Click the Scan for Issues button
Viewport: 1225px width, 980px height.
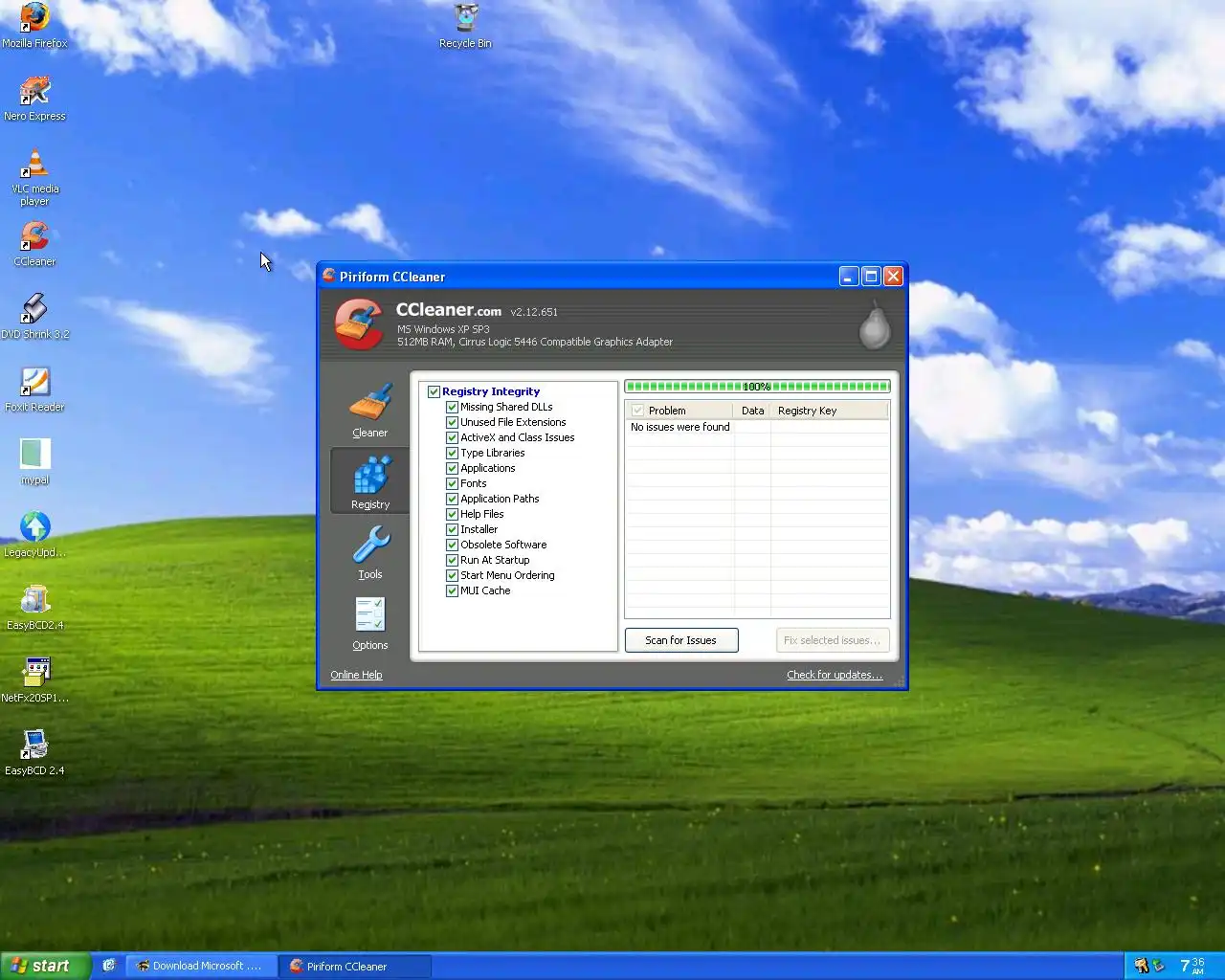point(681,640)
